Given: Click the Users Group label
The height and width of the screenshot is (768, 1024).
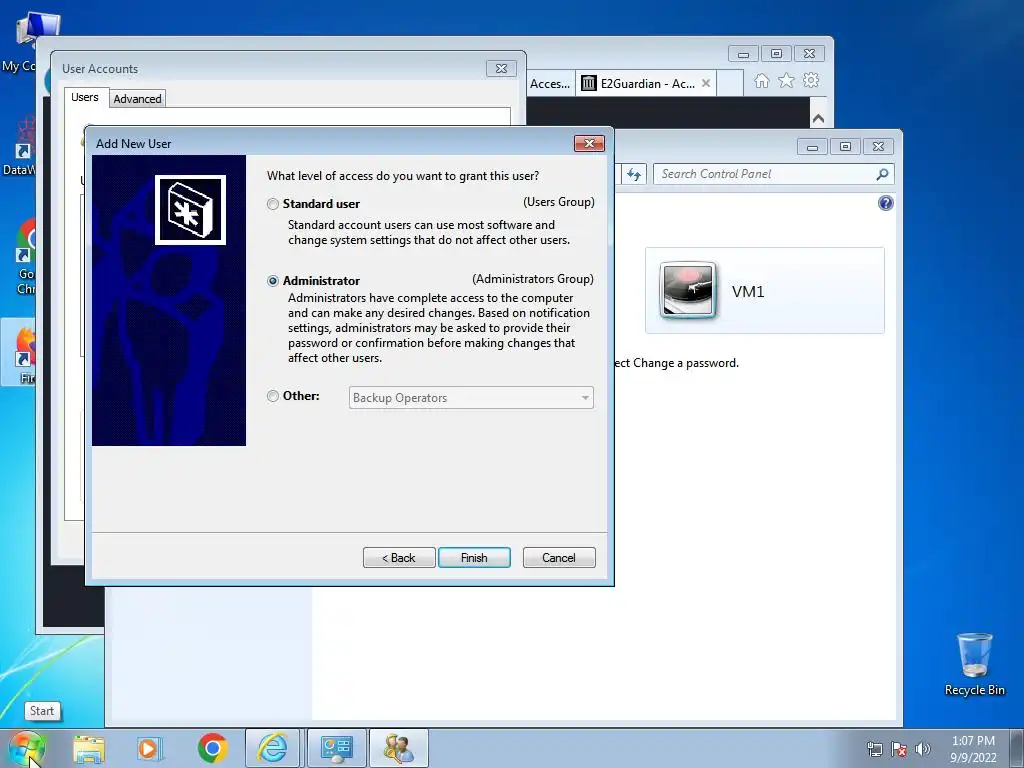Looking at the screenshot, I should click(558, 202).
